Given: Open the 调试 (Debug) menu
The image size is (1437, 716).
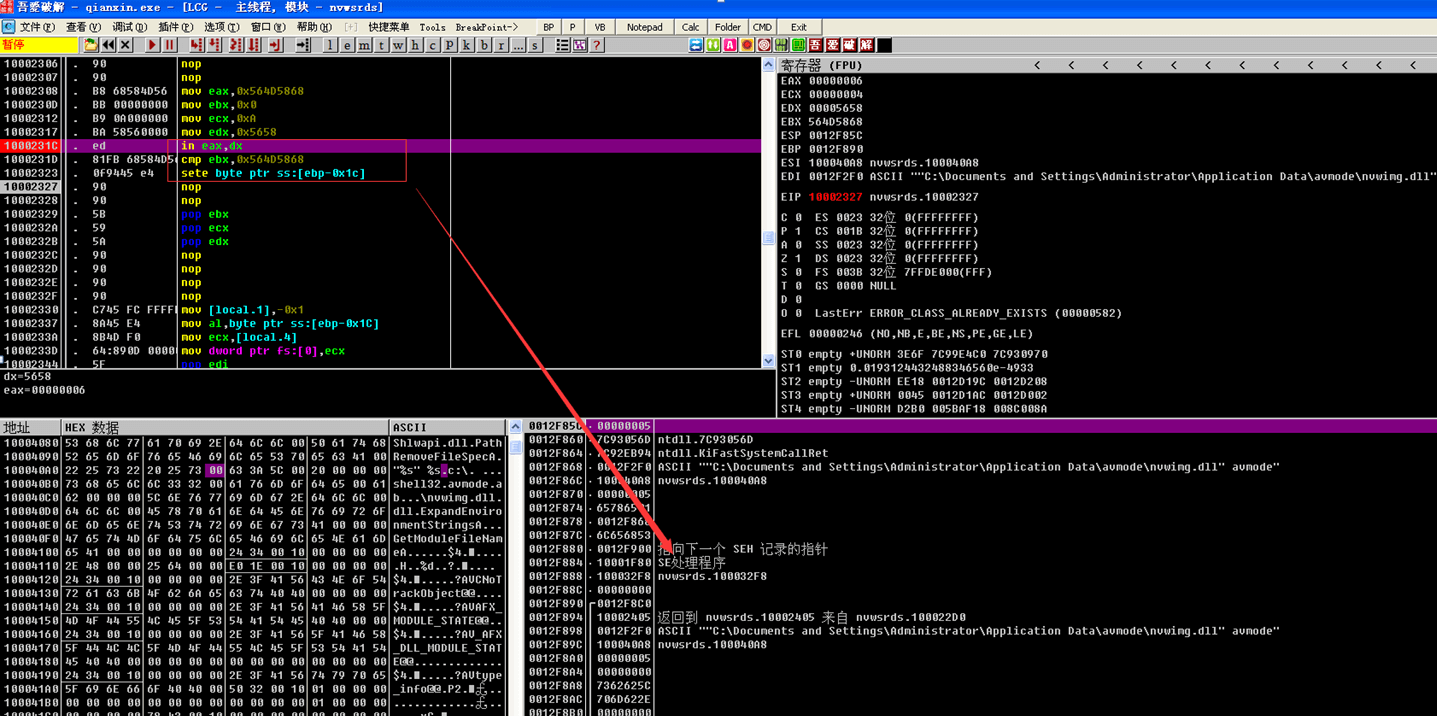Looking at the screenshot, I should tap(129, 27).
